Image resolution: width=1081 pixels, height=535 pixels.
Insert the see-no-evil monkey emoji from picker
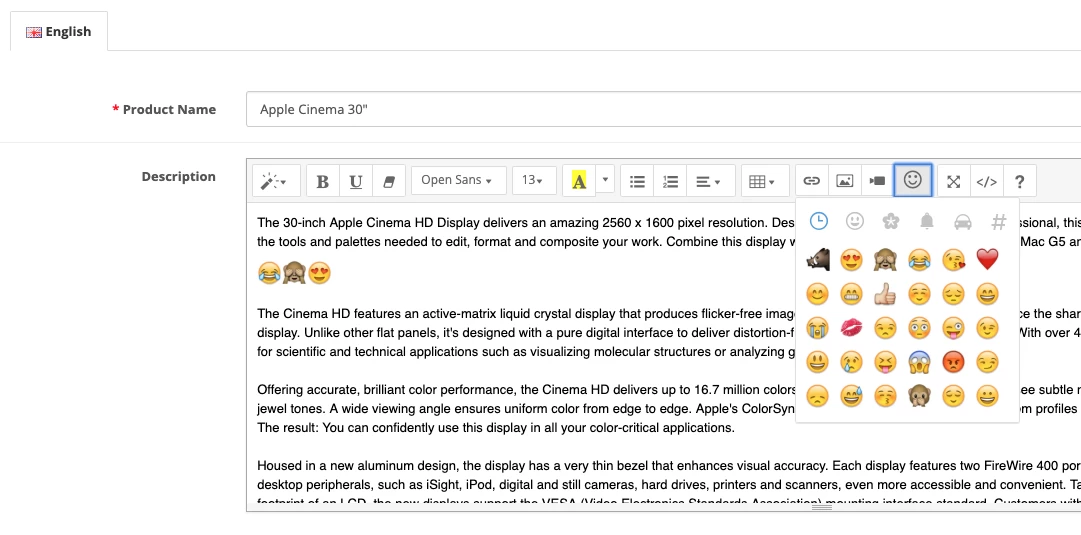click(x=885, y=259)
